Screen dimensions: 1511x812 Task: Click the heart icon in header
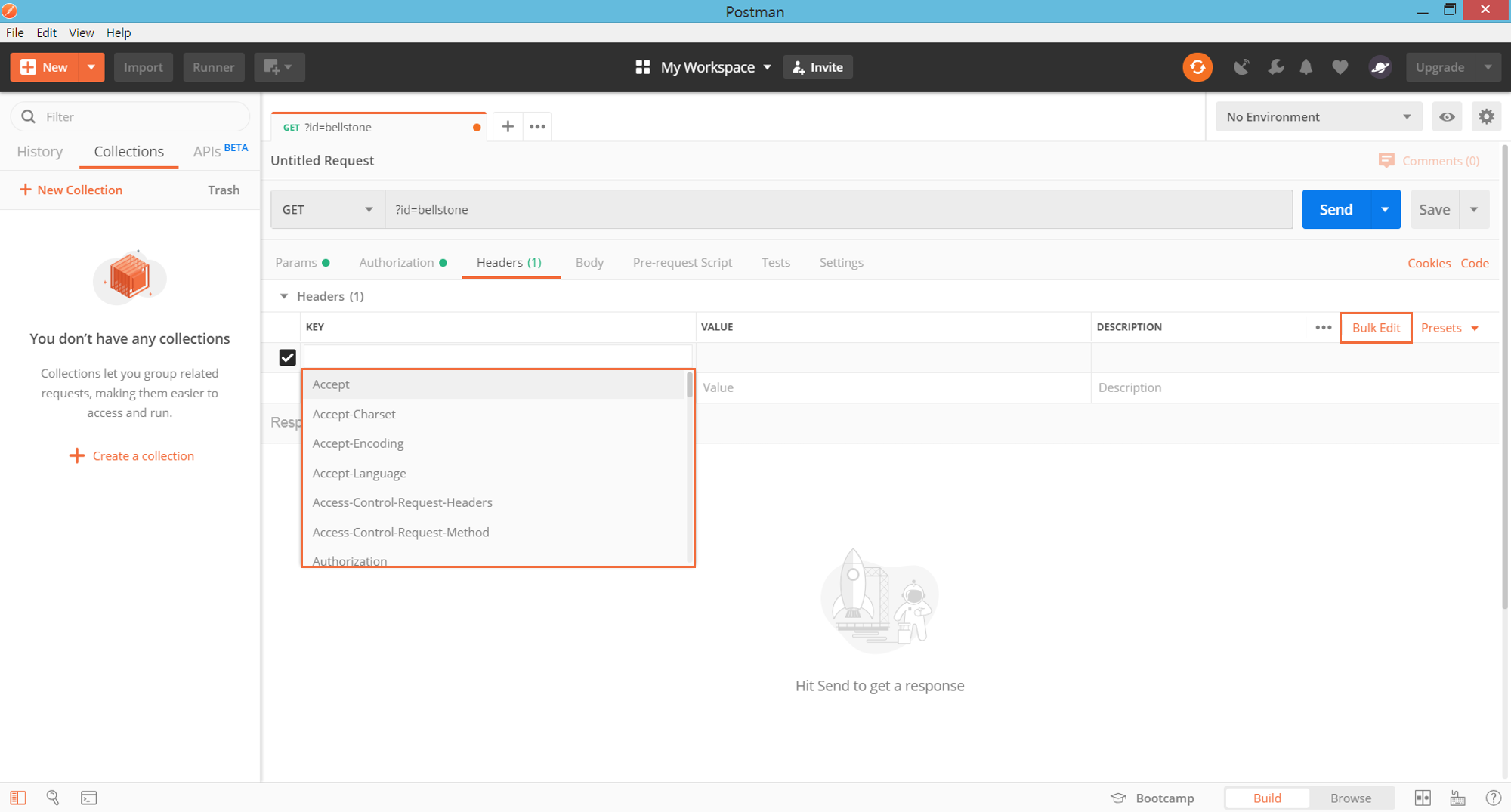(1340, 67)
